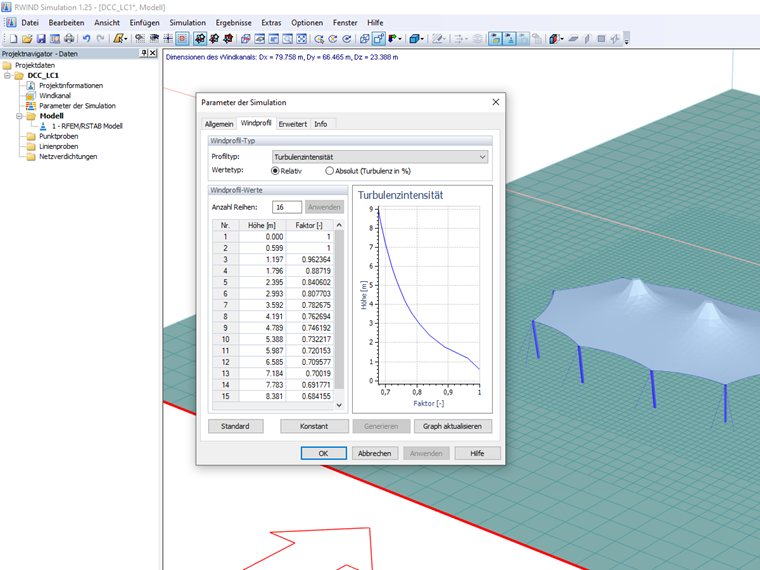Select Absolut (Turbulenz in %) radio button
Image resolution: width=760 pixels, height=570 pixels.
tap(330, 171)
